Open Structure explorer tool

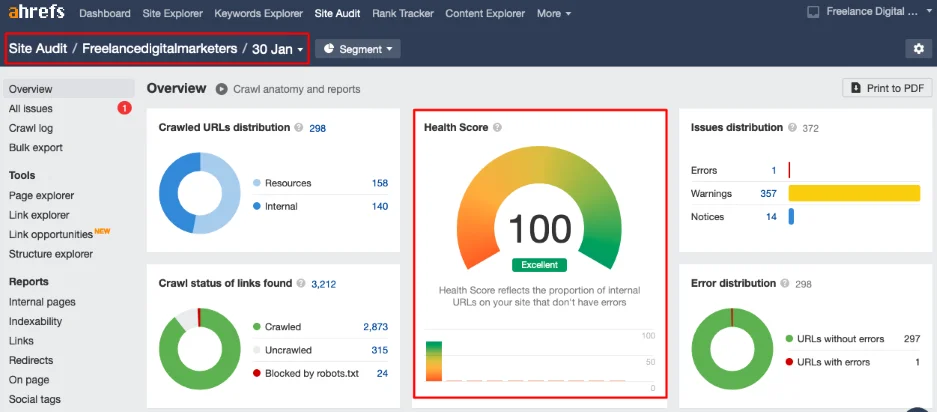point(51,254)
